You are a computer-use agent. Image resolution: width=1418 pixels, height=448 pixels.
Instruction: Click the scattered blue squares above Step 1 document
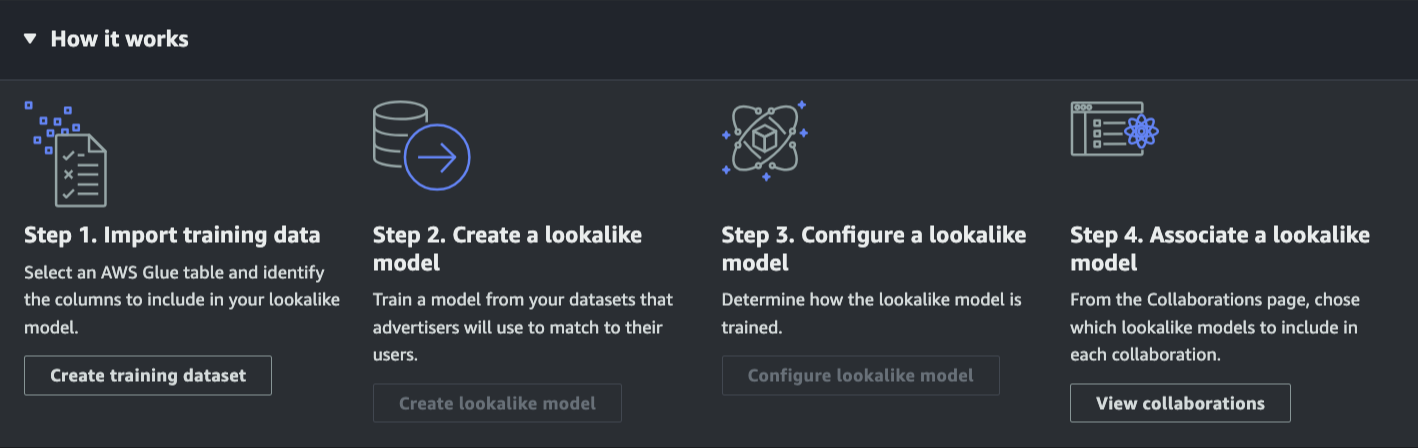(x=50, y=125)
